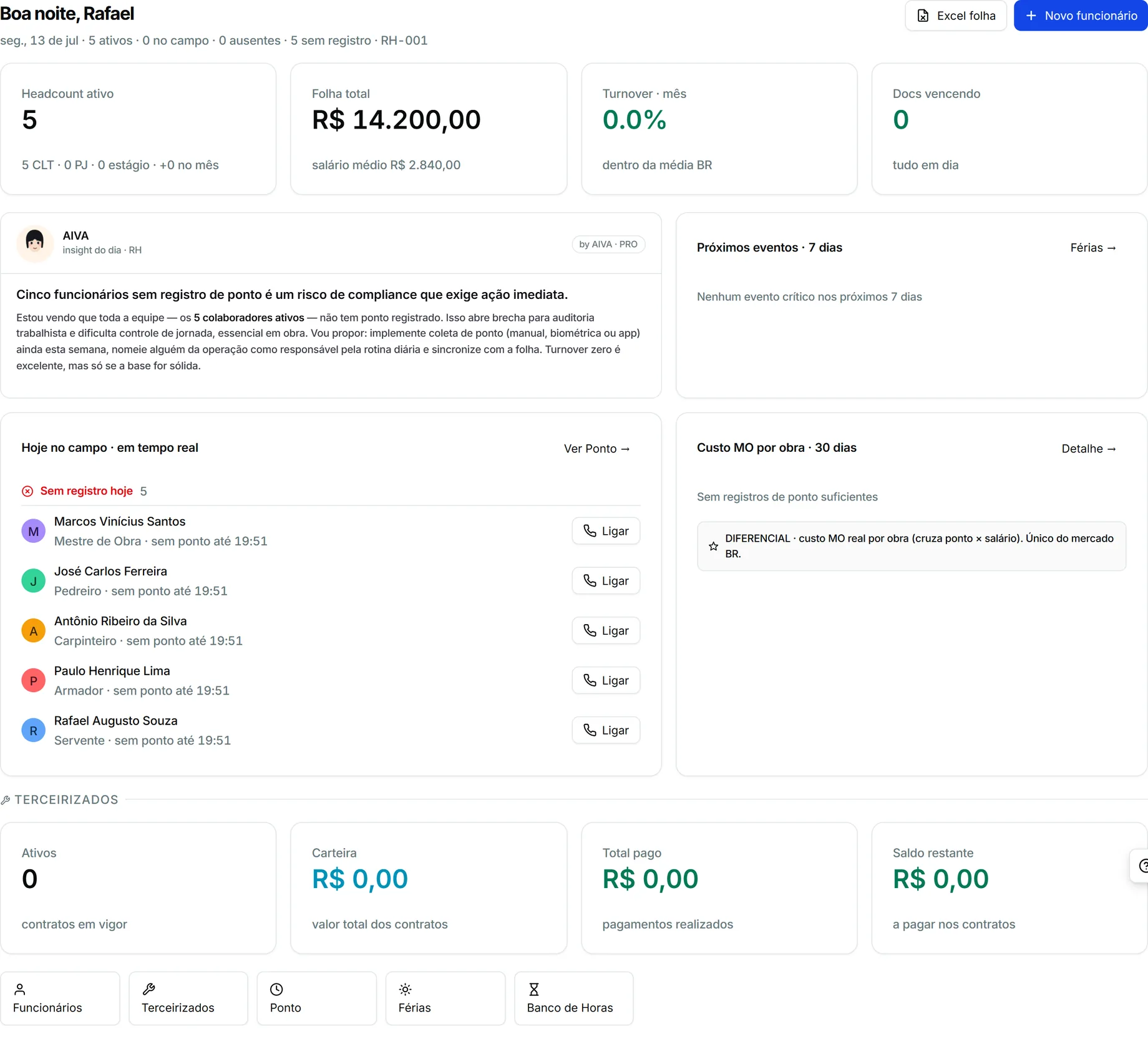Click the orange A avatar of Antônio
This screenshot has width=1148, height=1059.
[x=34, y=631]
